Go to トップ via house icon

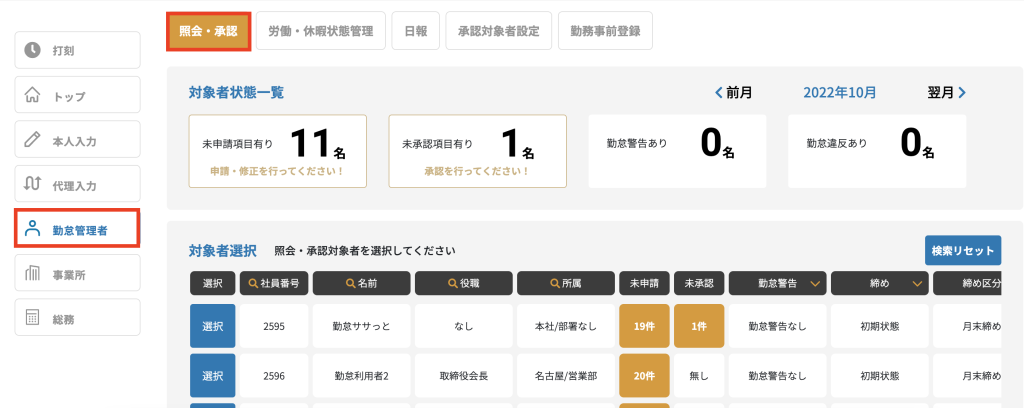point(32,95)
